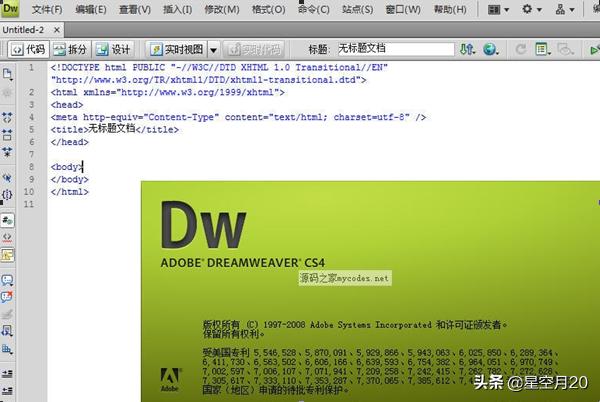Click the </head> tag on line 6
600x402 pixels.
tap(70, 142)
